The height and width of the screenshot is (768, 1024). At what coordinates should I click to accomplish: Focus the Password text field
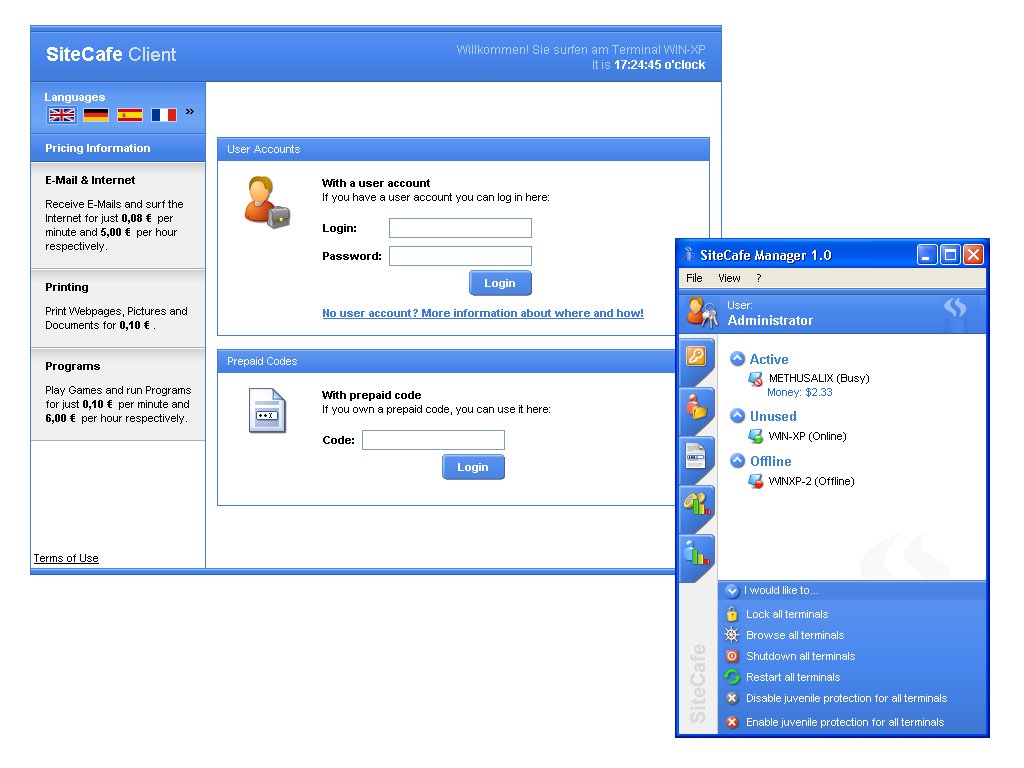(460, 256)
